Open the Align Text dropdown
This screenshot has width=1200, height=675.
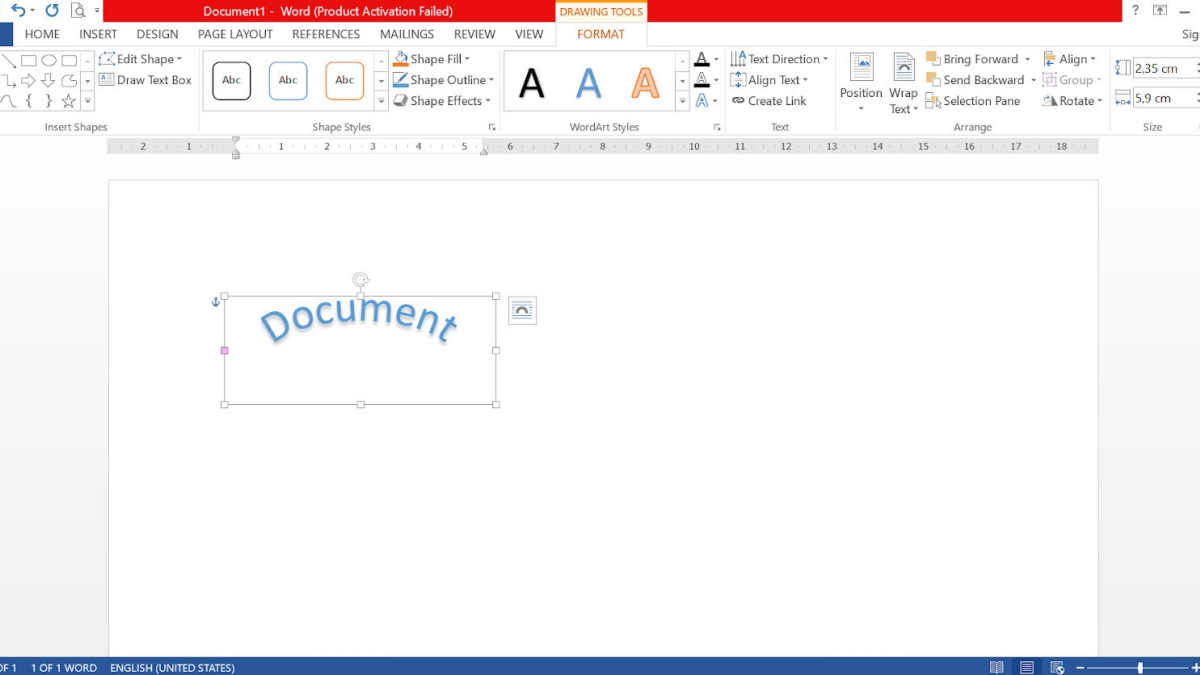769,80
